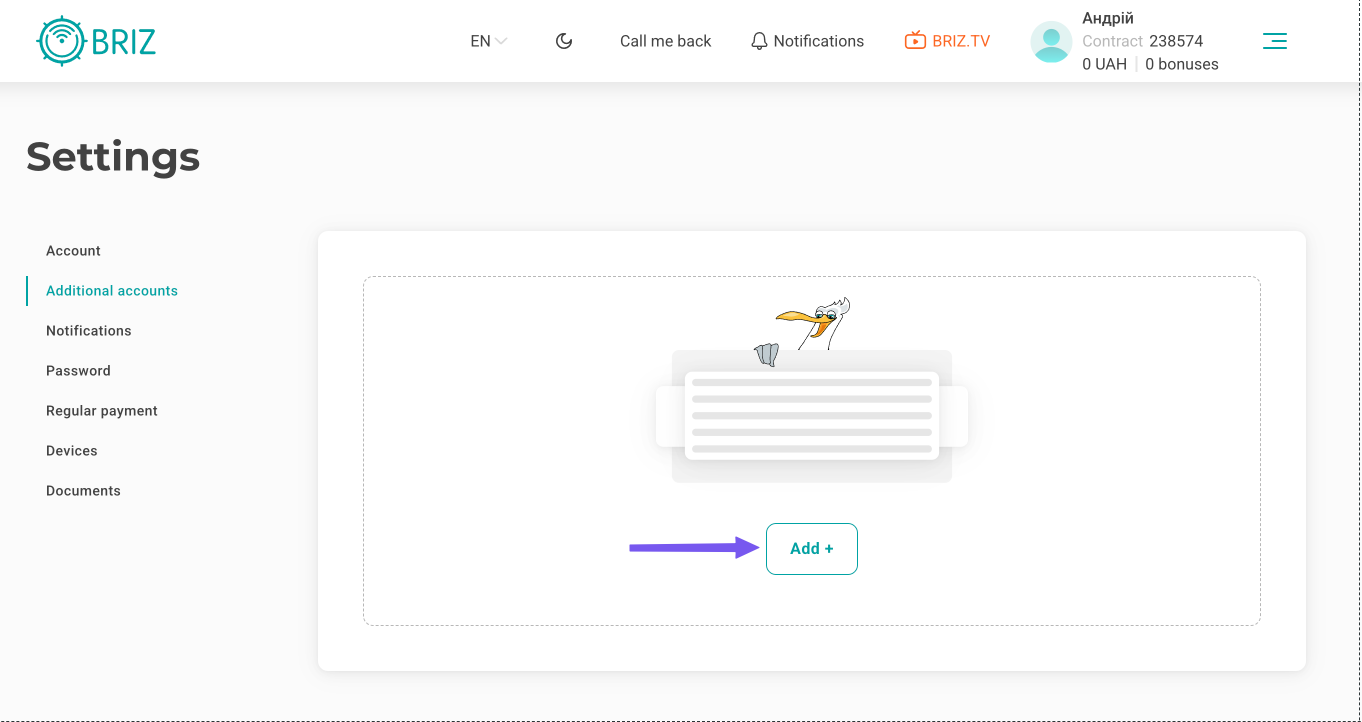The width and height of the screenshot is (1362, 722).
Task: Go to Password settings
Action: [x=78, y=371]
